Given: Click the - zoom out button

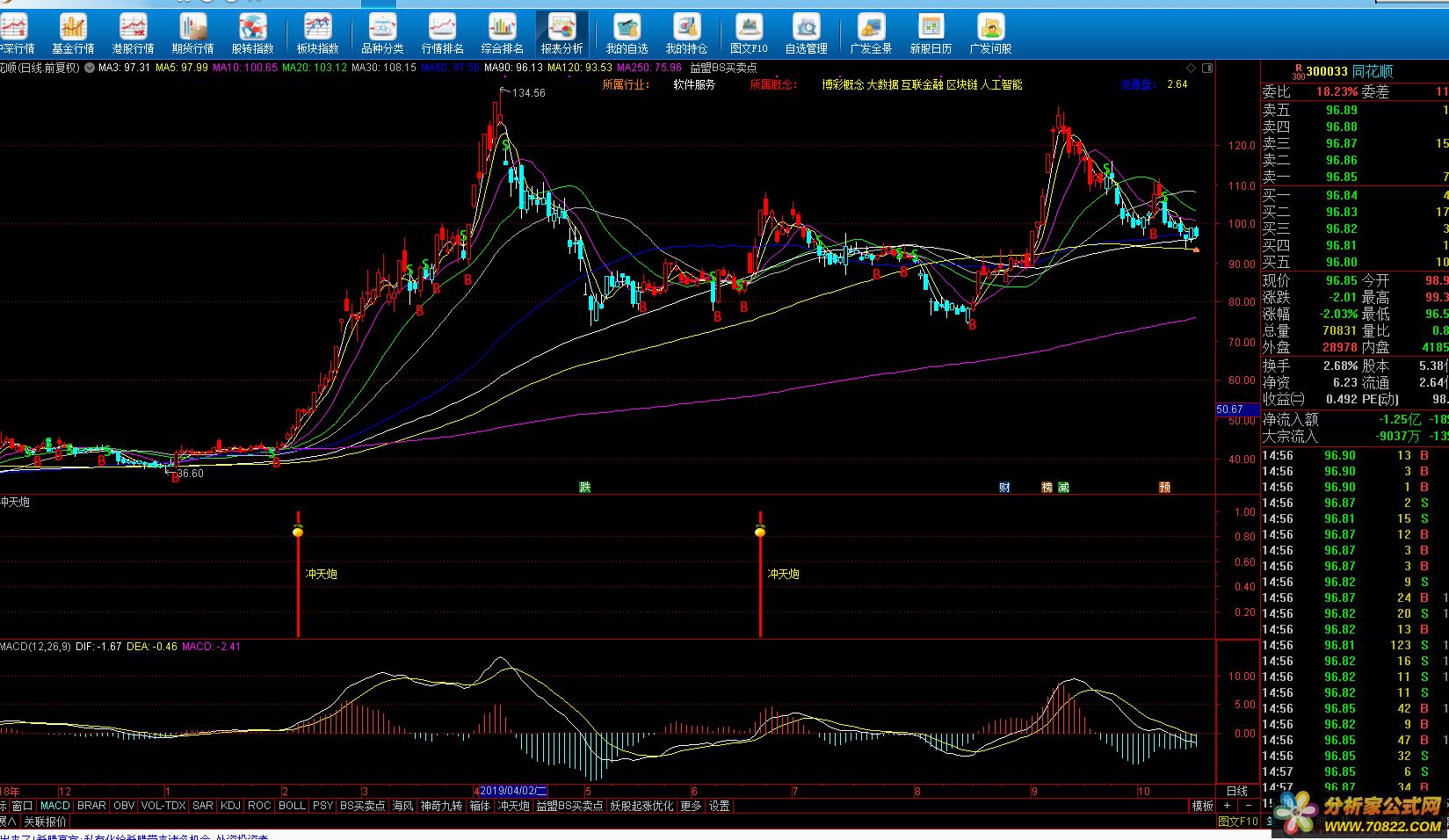Looking at the screenshot, I should pos(1249,806).
